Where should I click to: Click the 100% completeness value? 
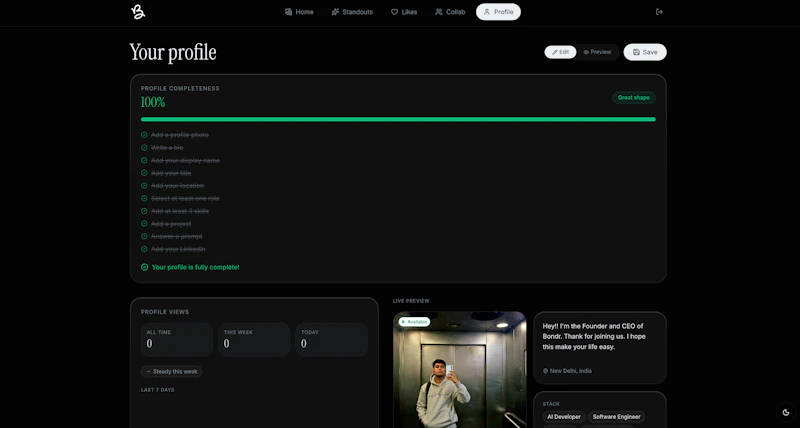(153, 103)
